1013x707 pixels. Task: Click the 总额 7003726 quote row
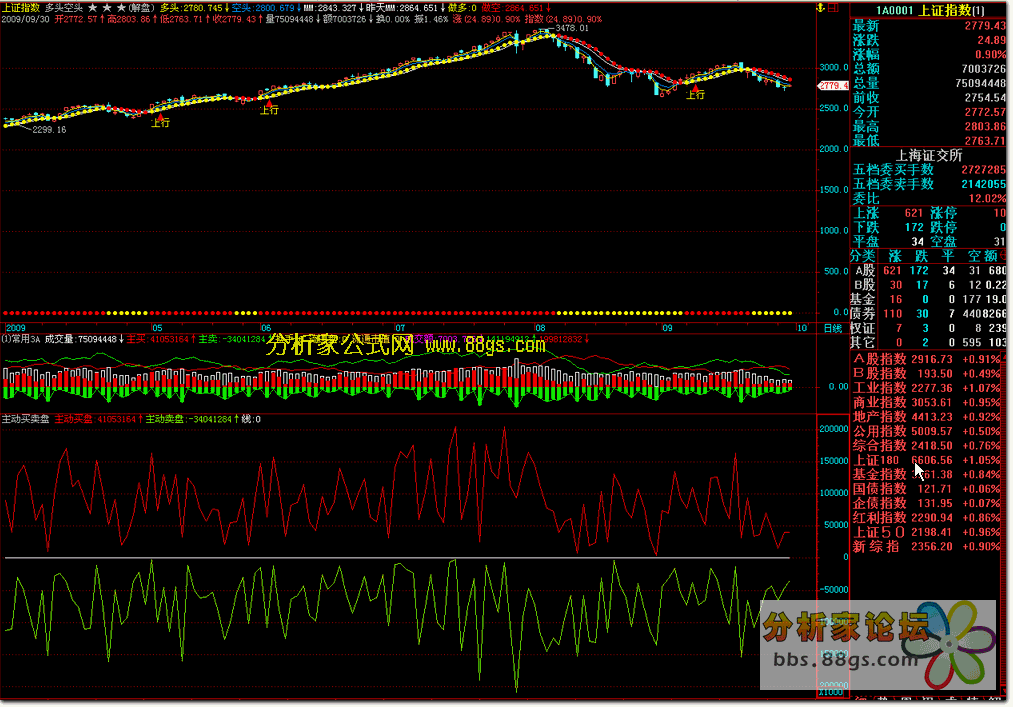point(929,69)
